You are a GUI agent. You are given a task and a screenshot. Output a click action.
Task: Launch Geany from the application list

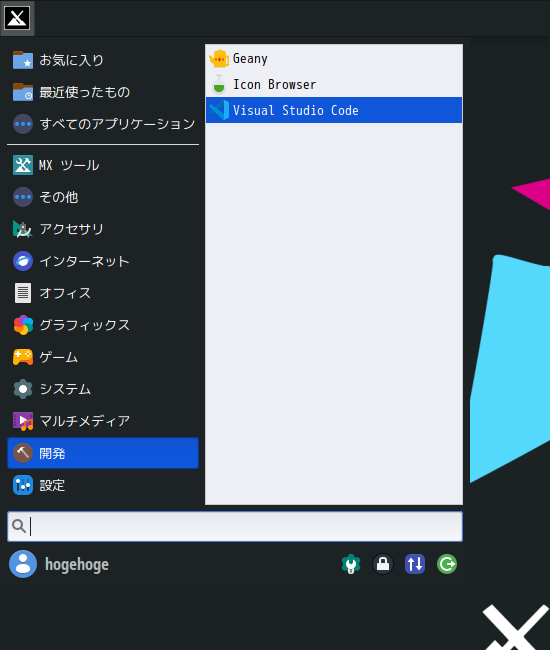334,59
